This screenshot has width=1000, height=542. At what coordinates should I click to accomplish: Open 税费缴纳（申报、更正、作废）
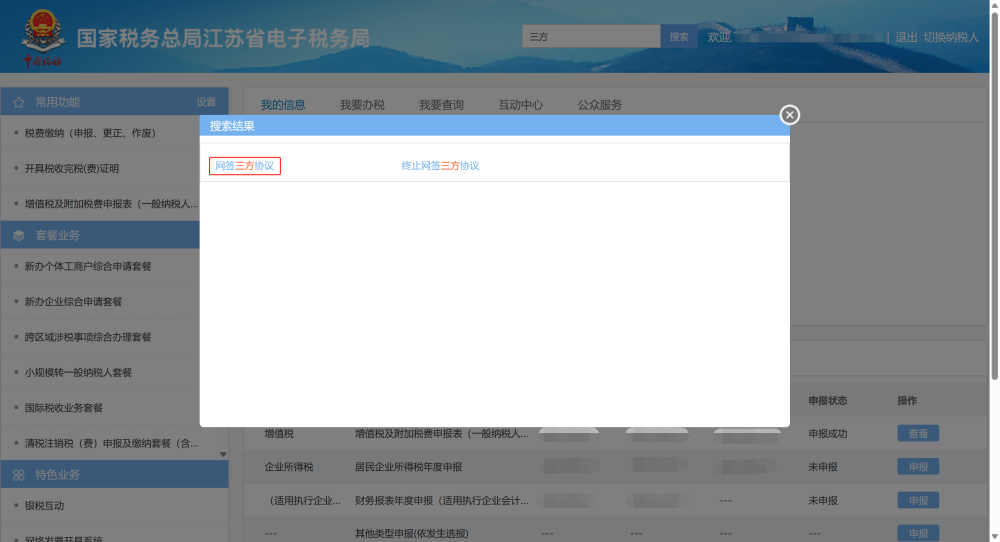tap(91, 133)
